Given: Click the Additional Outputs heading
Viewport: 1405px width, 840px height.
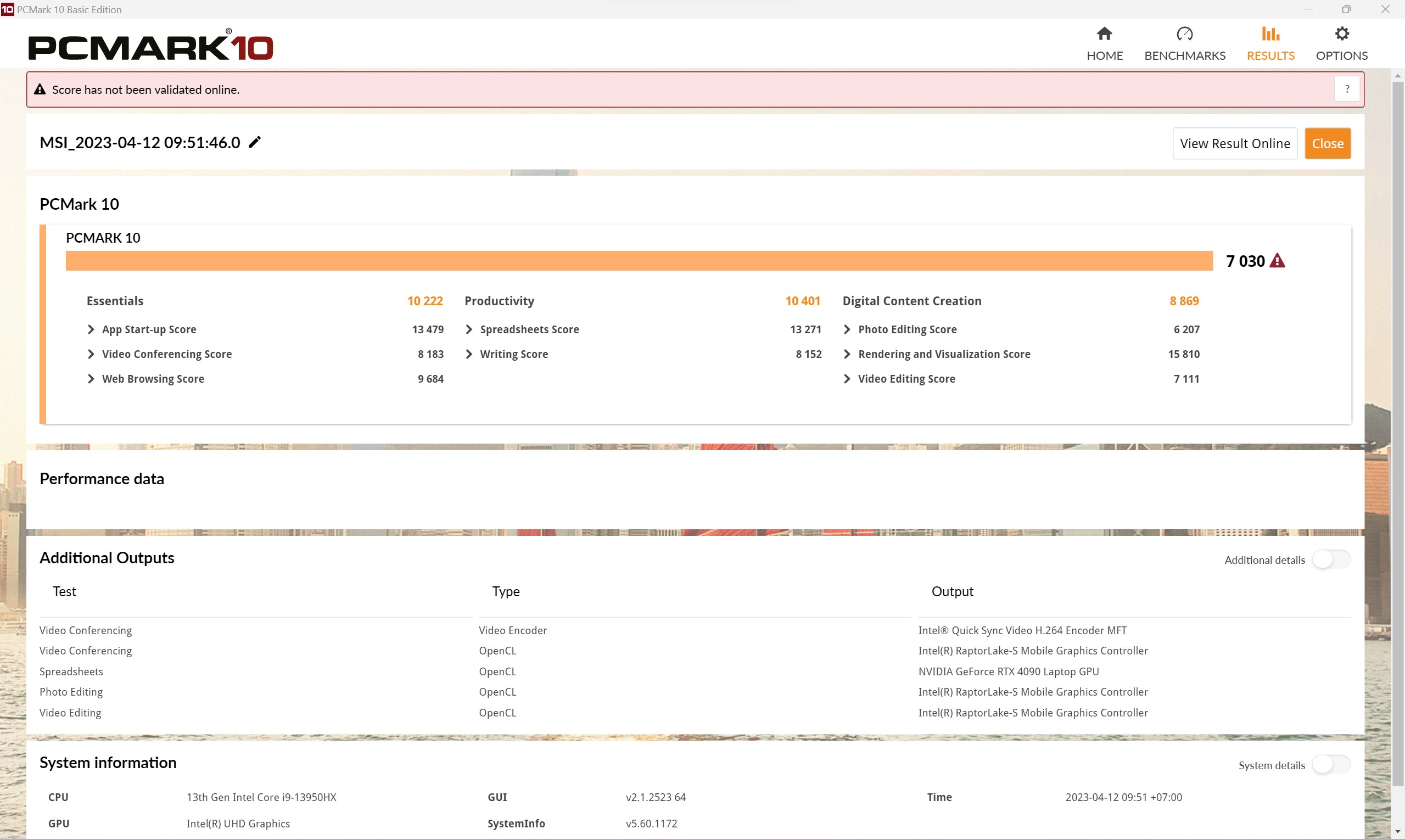Looking at the screenshot, I should [107, 558].
